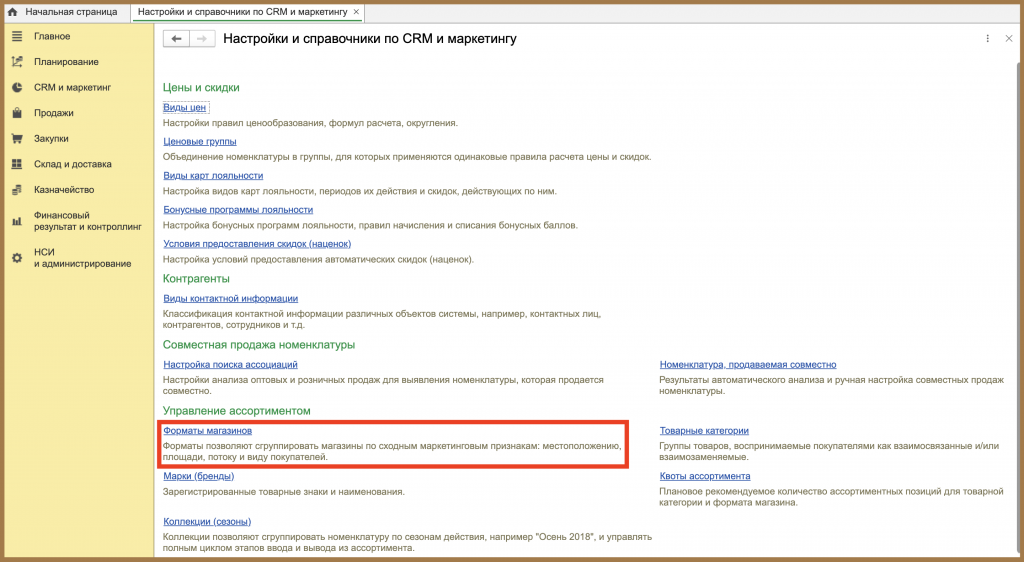Screen dimensions: 1024x562
Task: Open the Коллекции (сезоны) link
Action: pyautogui.click(x=207, y=522)
